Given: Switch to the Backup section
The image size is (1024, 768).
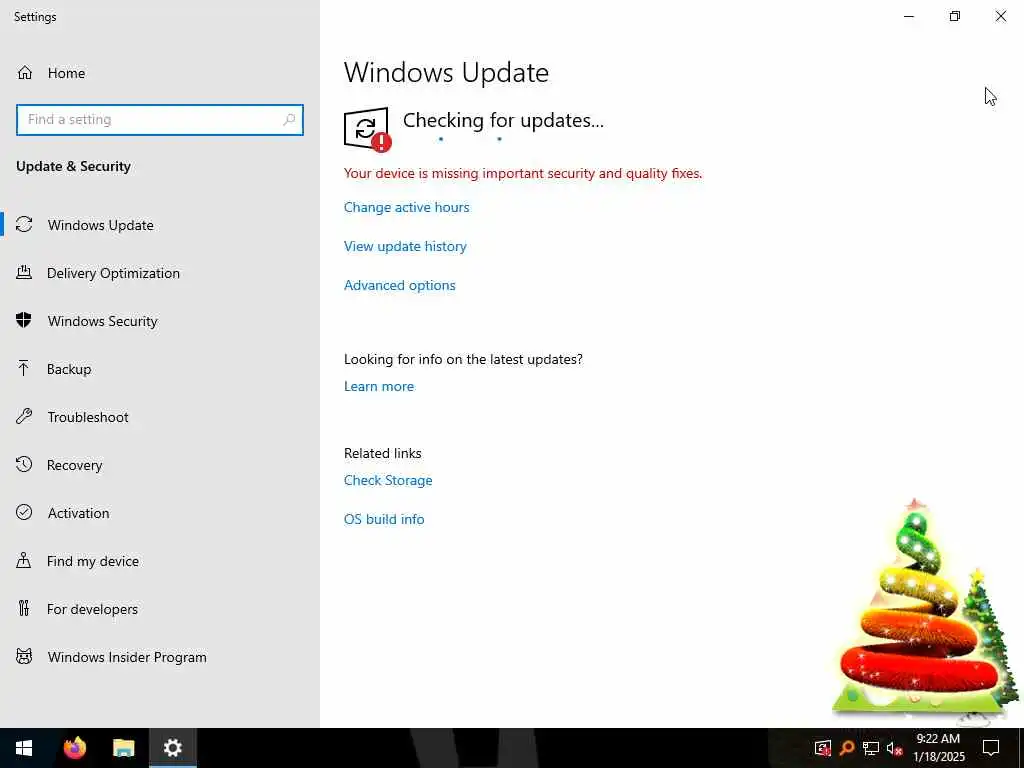Looking at the screenshot, I should tap(160, 369).
